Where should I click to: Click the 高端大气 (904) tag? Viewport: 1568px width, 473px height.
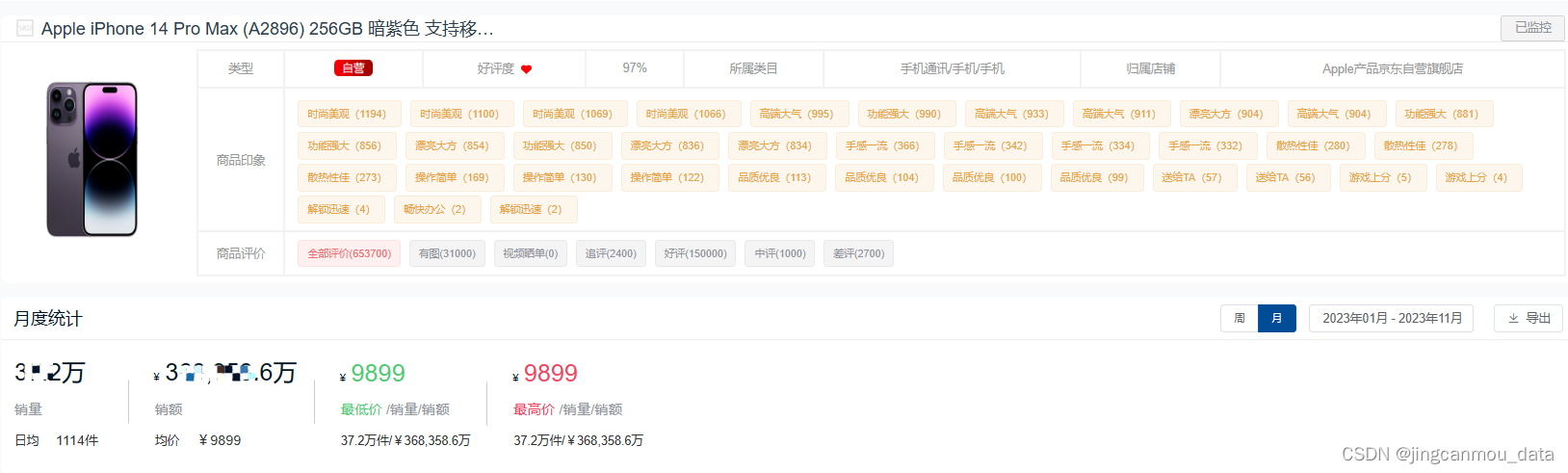[x=1337, y=114]
